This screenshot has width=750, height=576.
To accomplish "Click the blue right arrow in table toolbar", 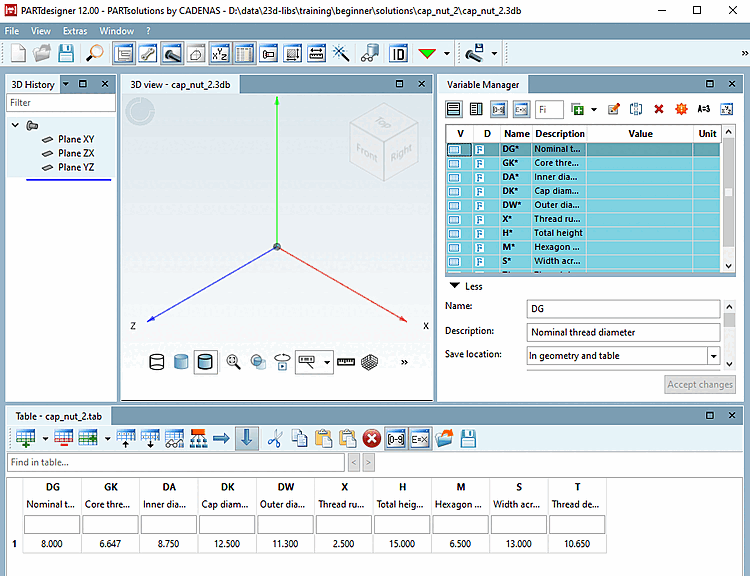I will pyautogui.click(x=221, y=438).
